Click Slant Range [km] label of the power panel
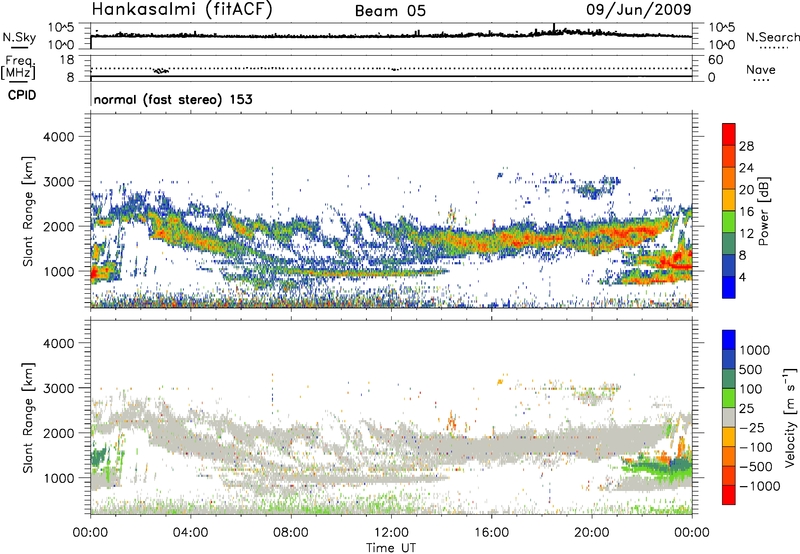The image size is (800, 554). point(28,211)
